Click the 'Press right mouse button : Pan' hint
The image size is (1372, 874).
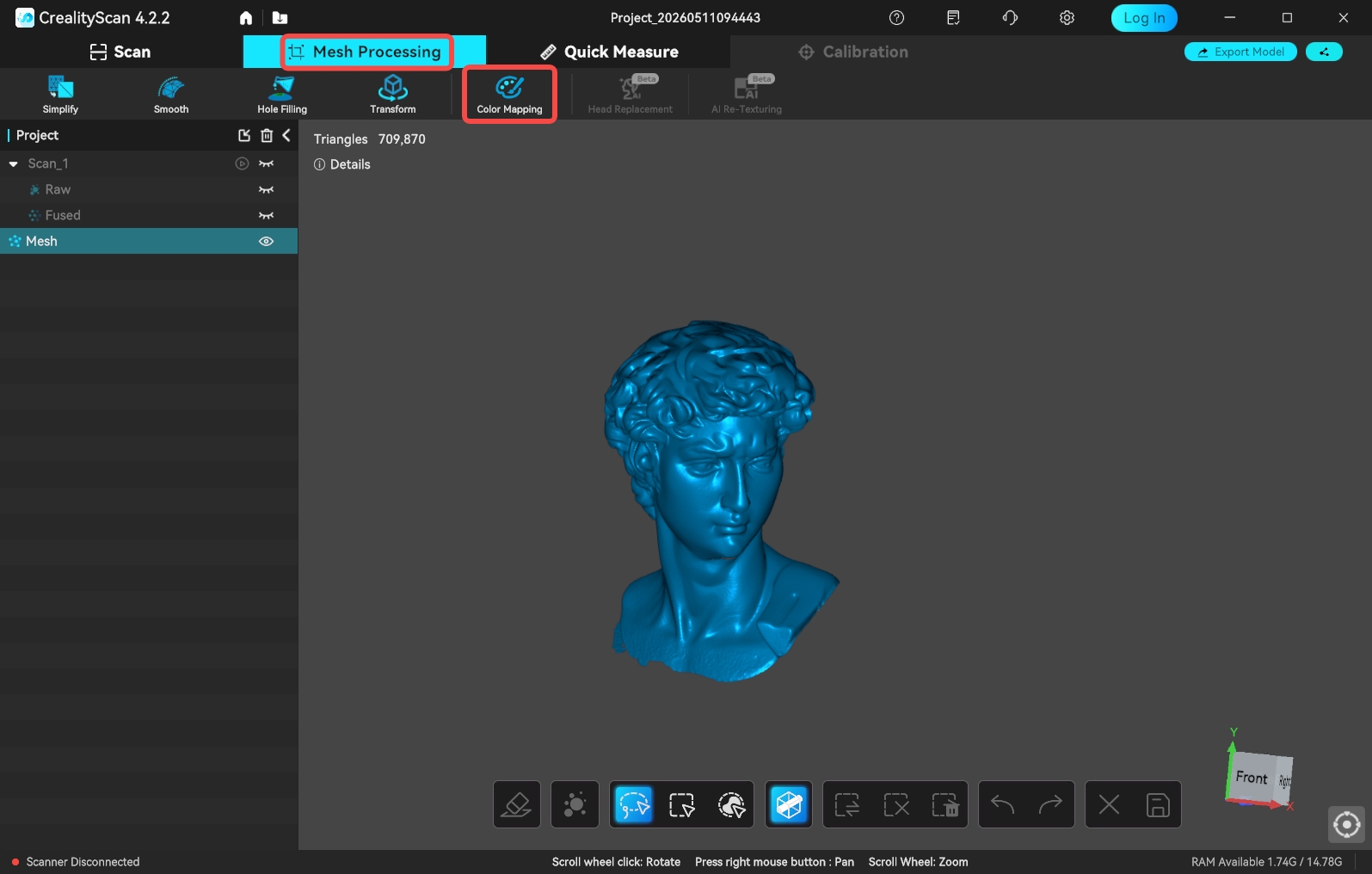click(x=774, y=862)
